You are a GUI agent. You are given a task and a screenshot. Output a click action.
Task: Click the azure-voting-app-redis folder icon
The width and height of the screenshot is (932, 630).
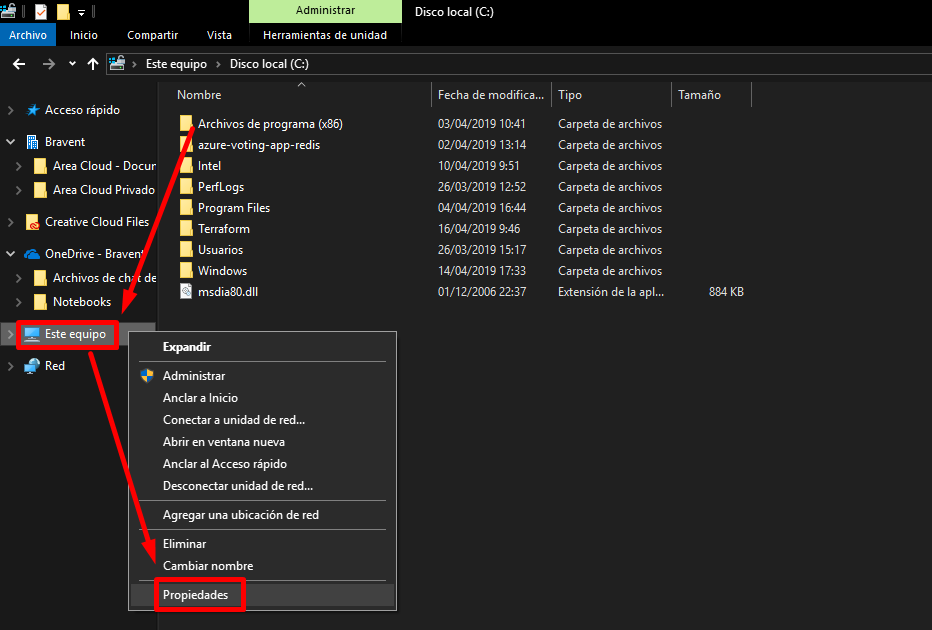coord(186,145)
